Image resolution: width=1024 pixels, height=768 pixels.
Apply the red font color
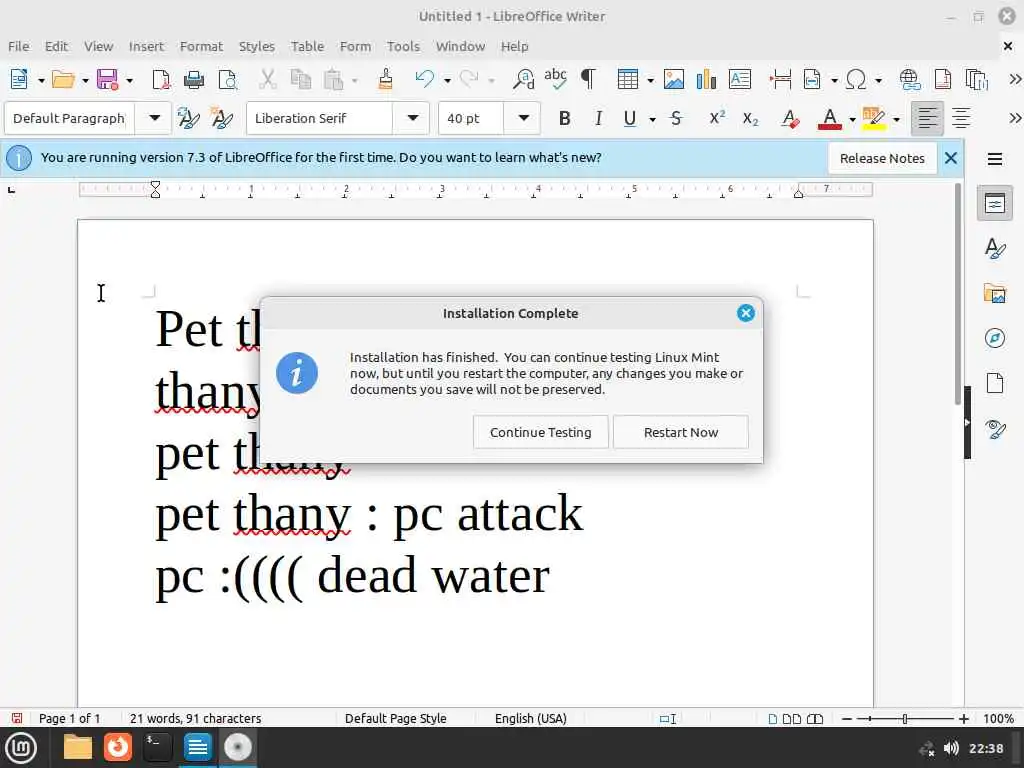pos(829,118)
